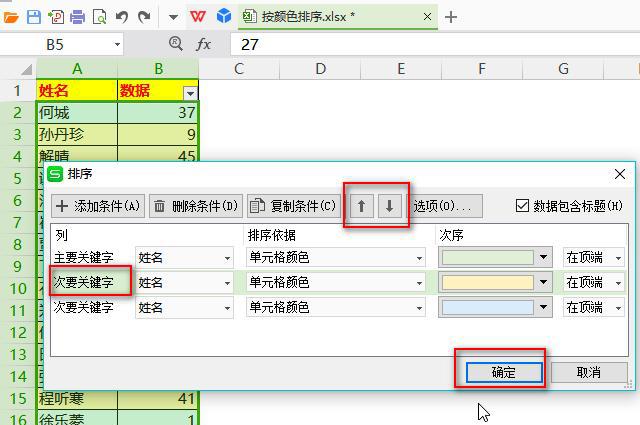The image size is (640, 425).
Task: Select 主要关键字 row label
Action: tap(84, 258)
